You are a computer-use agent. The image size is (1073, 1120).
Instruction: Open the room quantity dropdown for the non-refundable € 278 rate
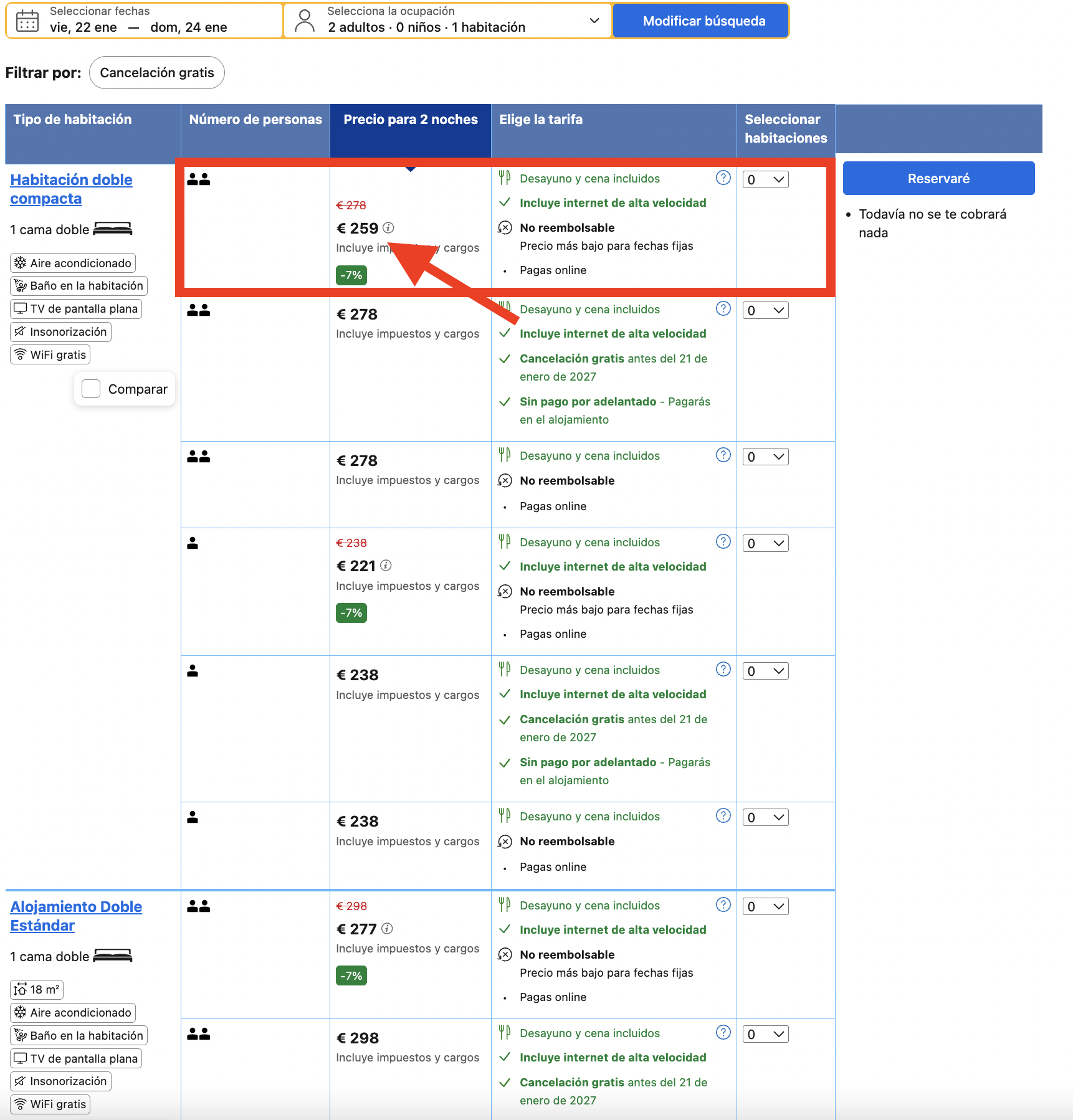[766, 457]
